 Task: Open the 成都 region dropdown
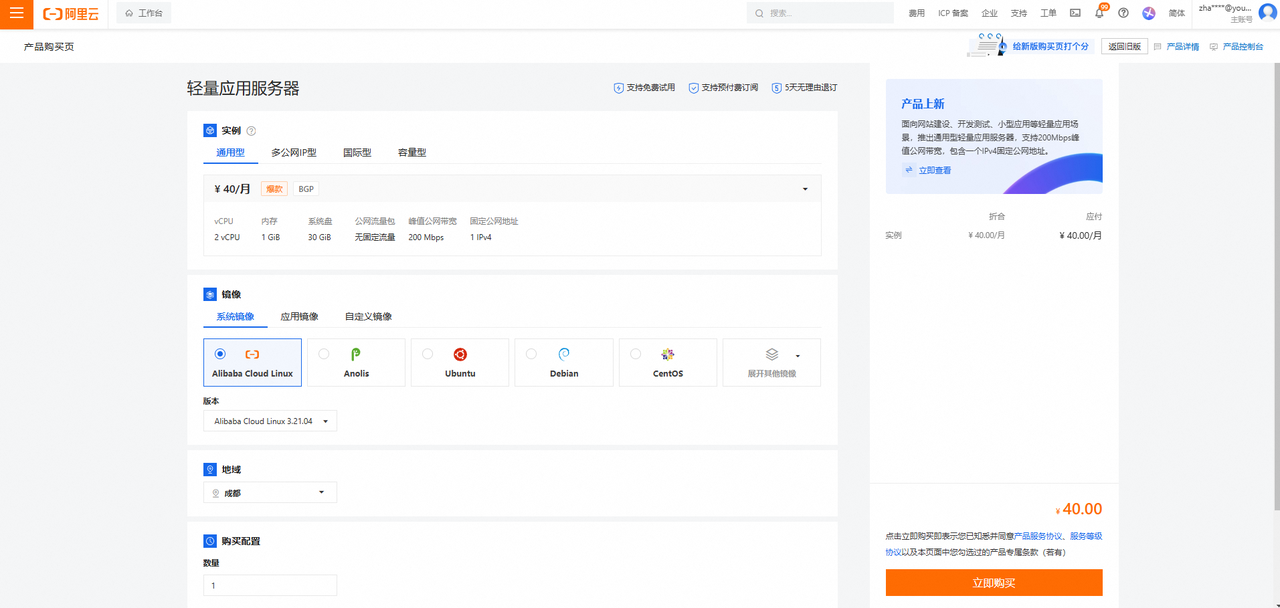coord(270,492)
